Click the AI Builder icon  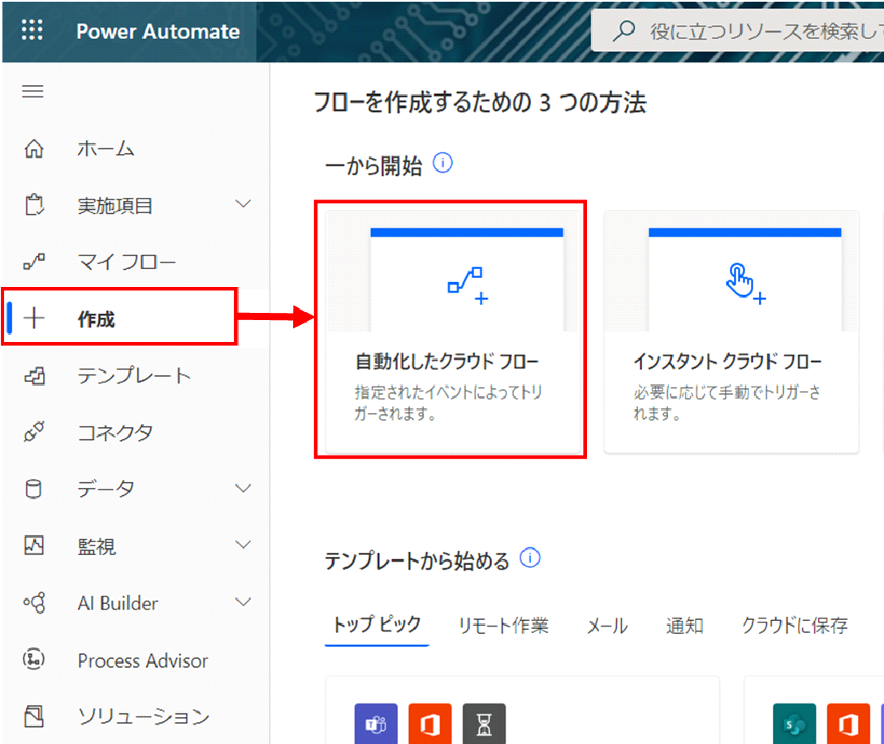pos(34,603)
